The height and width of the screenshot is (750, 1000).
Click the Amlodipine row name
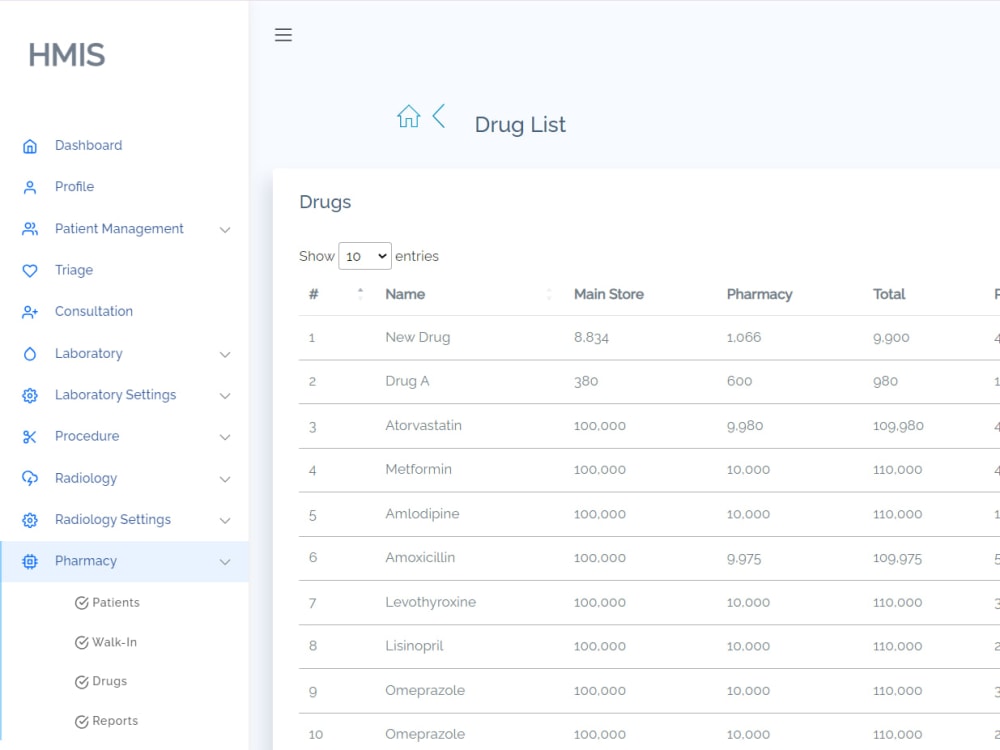(x=422, y=514)
